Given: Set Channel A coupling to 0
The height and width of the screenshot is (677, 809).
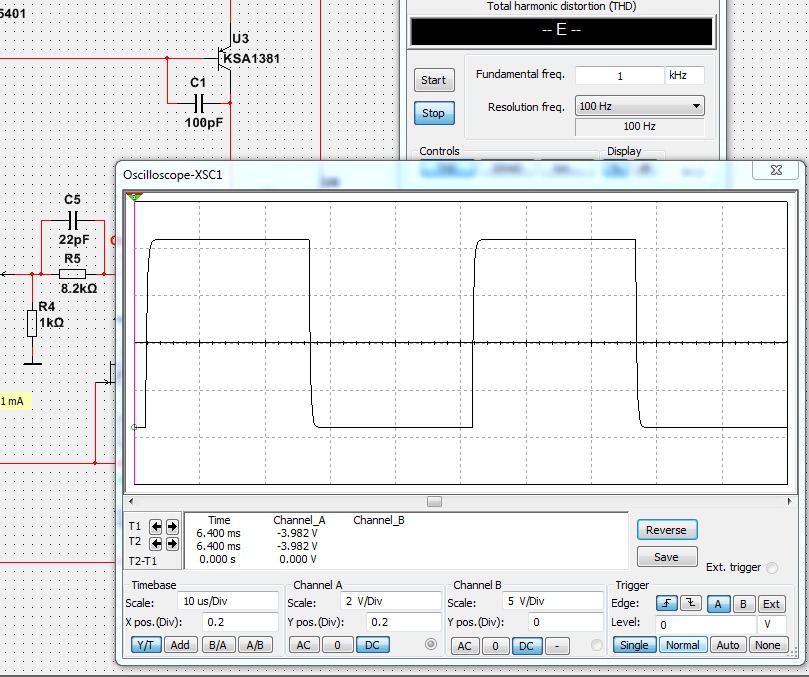Looking at the screenshot, I should click(337, 645).
